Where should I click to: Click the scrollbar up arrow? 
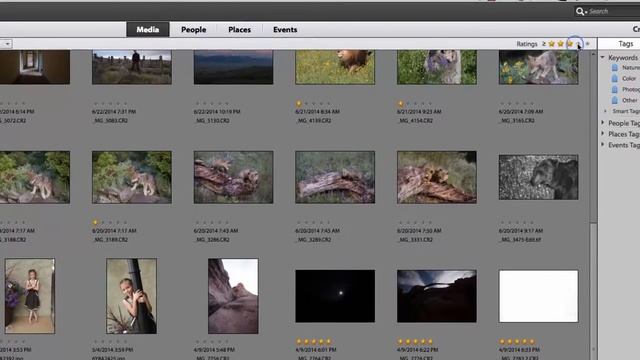pyautogui.click(x=593, y=54)
